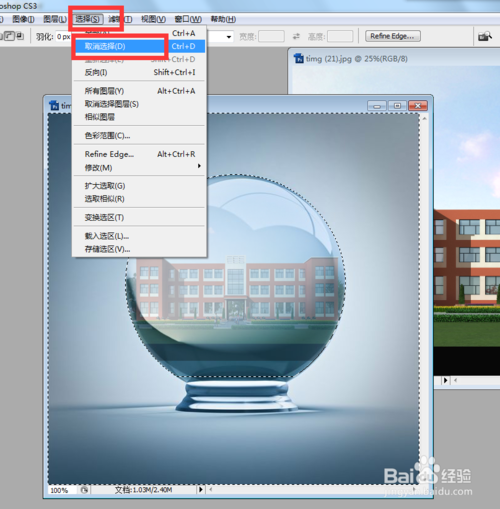Click the scroll-up arrow of the document scrollbar

[424, 119]
